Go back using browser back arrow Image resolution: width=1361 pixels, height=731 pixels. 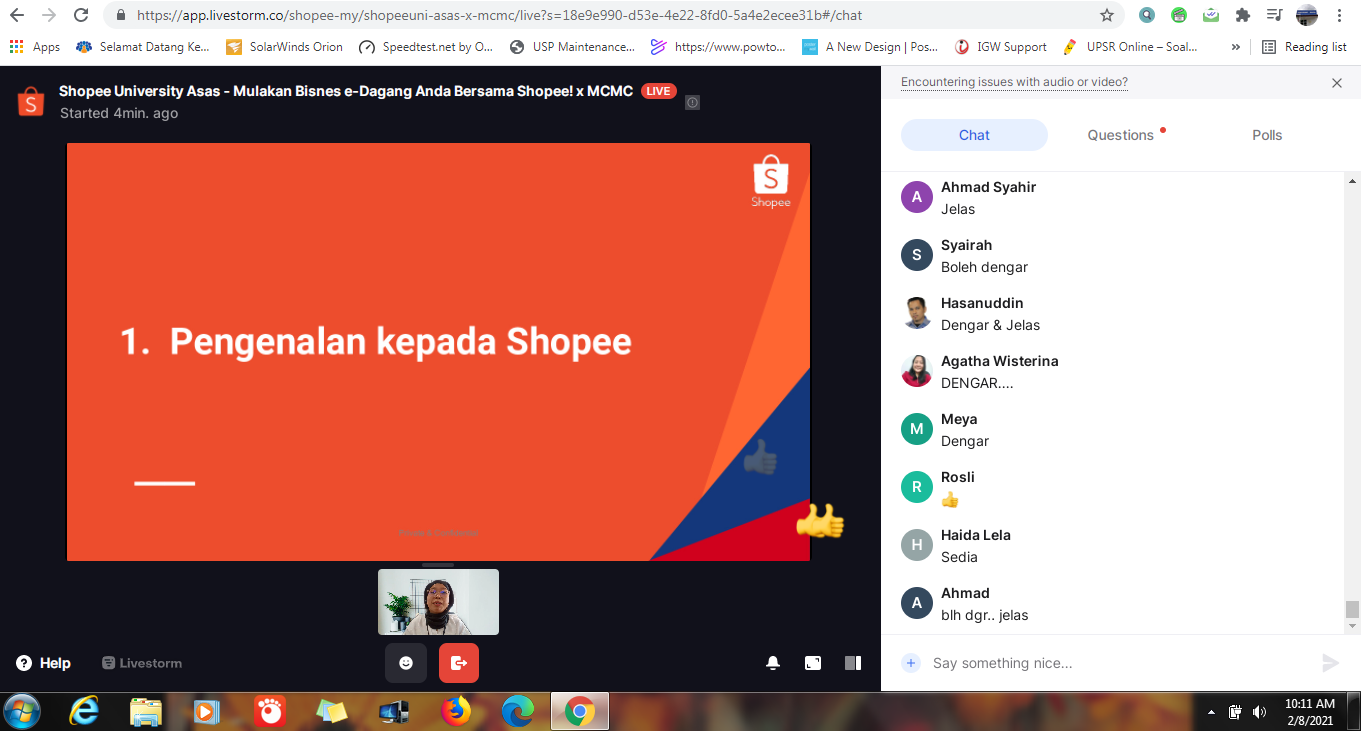click(17, 15)
